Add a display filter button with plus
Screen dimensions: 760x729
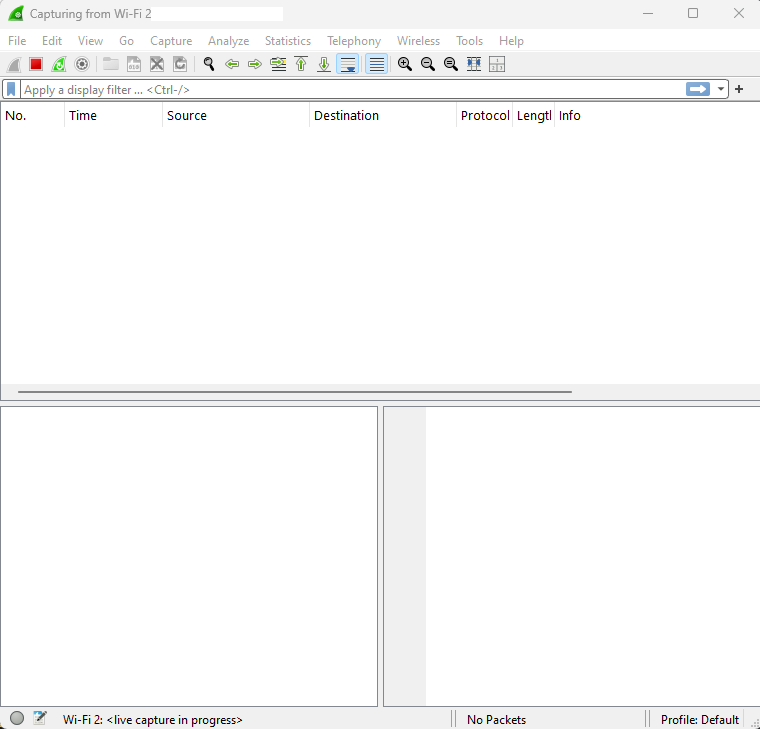(739, 89)
